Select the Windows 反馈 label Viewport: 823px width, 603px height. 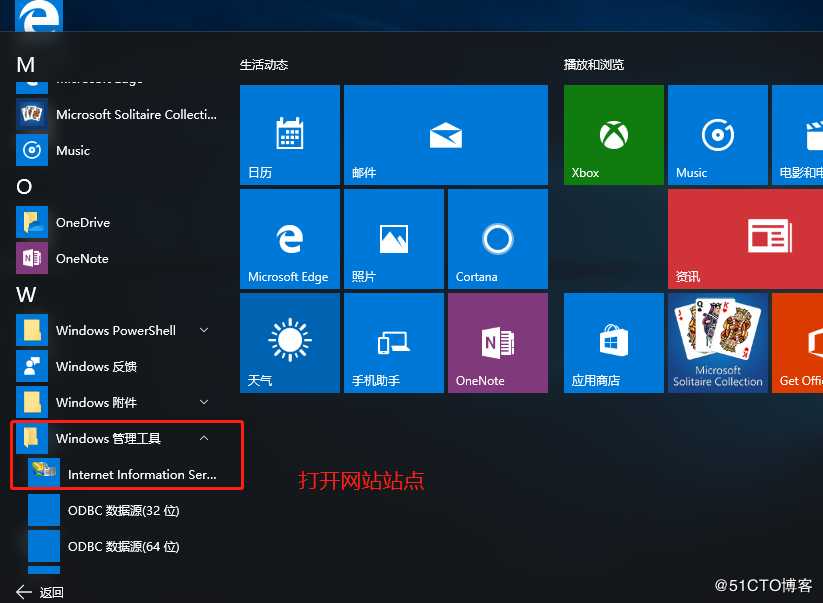(x=97, y=366)
